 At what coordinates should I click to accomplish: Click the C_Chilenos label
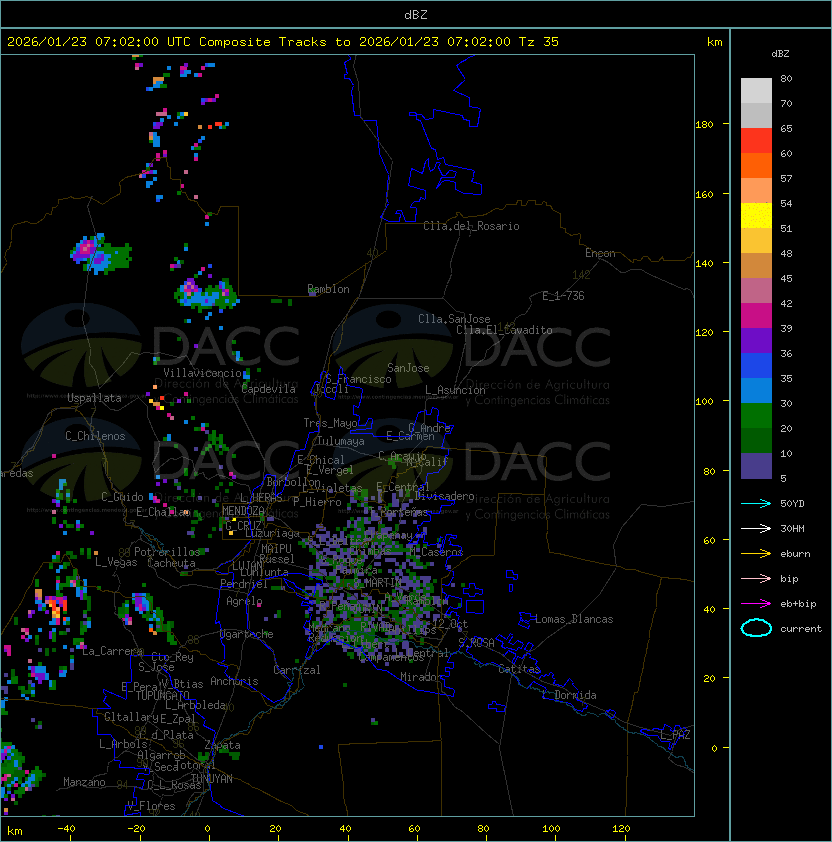point(95,436)
